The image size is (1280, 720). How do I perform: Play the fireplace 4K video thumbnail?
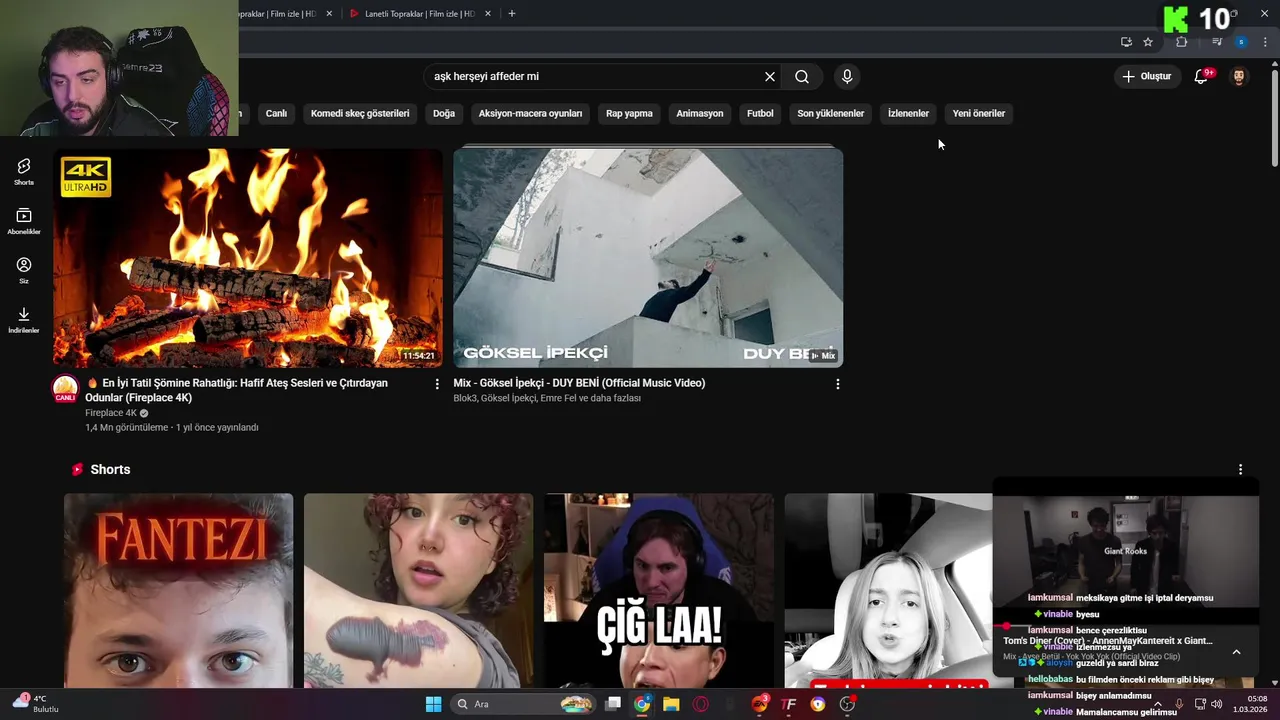(248, 258)
